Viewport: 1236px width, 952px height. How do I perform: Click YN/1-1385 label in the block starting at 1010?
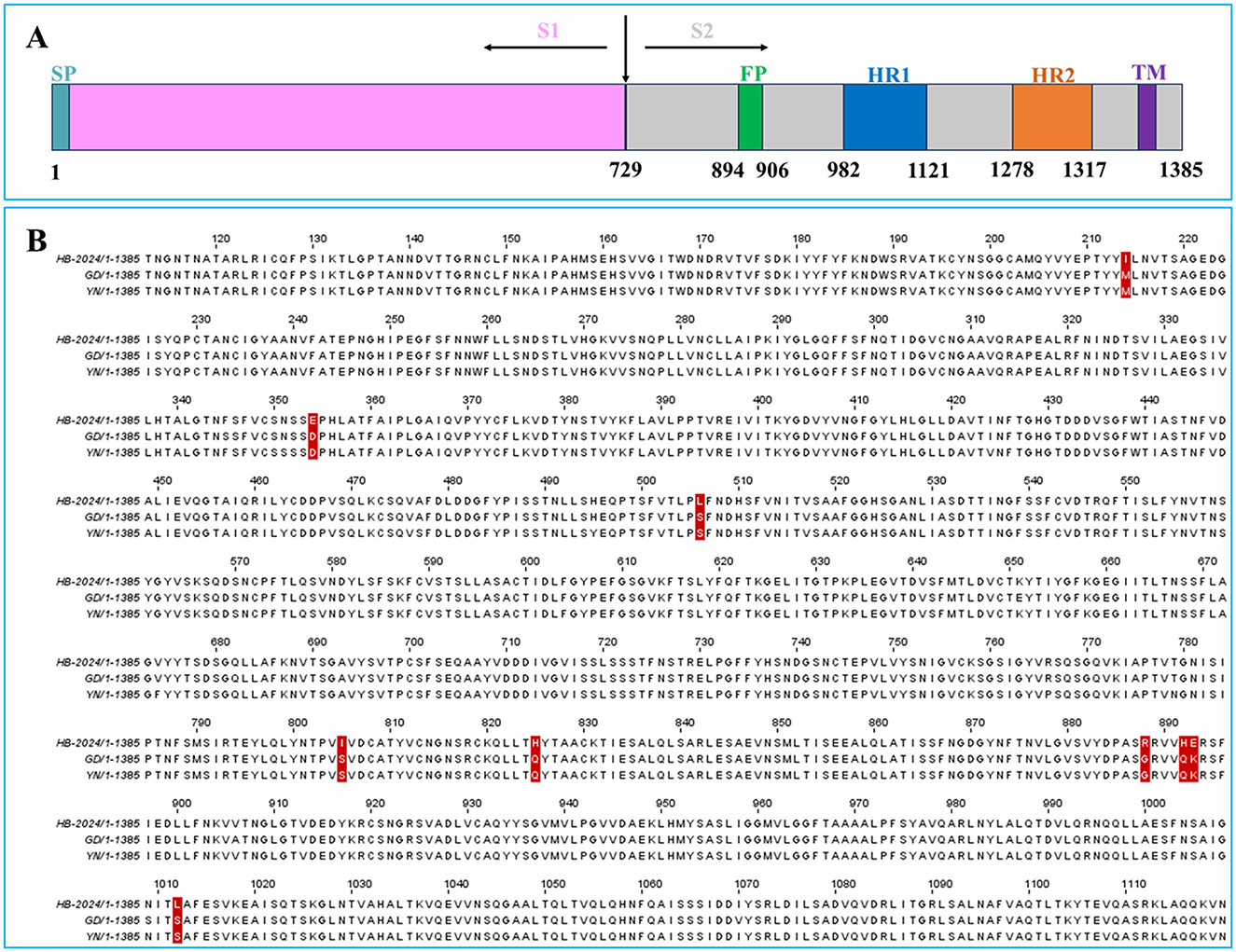[112, 936]
